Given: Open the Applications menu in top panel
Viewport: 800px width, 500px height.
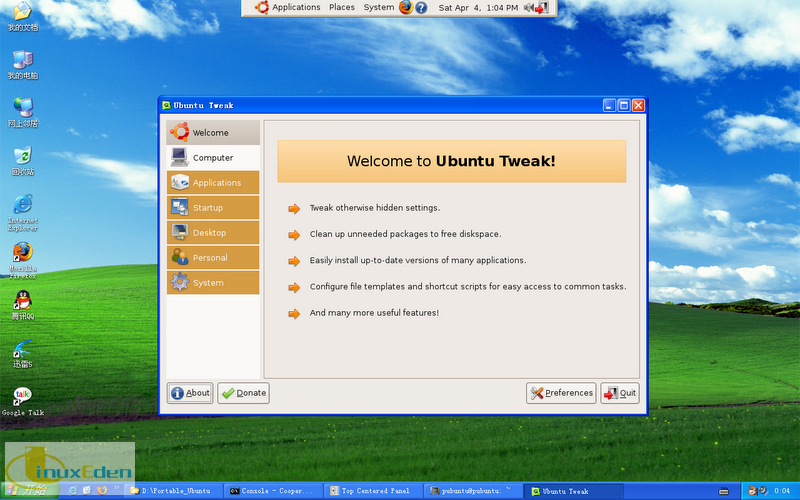Looking at the screenshot, I should coord(296,7).
